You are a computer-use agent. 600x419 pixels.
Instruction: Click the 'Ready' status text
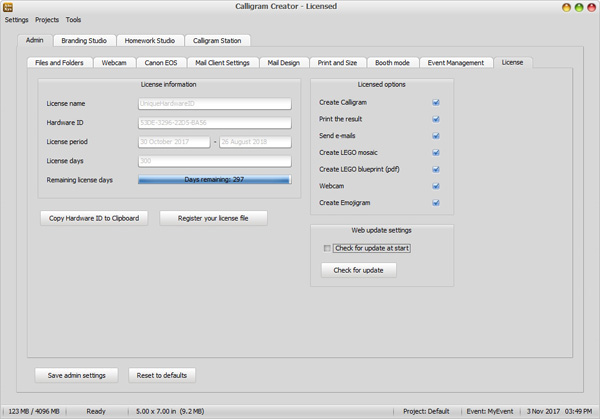pos(96,411)
